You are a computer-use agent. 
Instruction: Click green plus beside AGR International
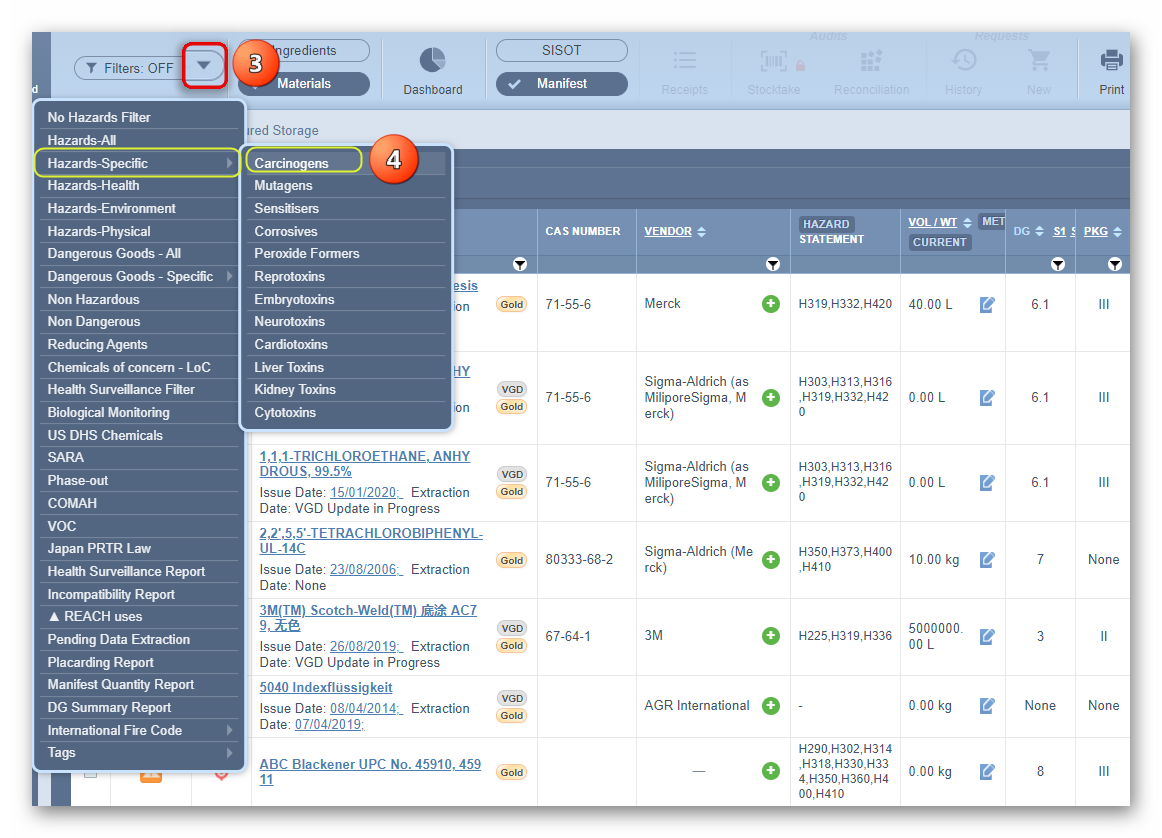(x=770, y=706)
